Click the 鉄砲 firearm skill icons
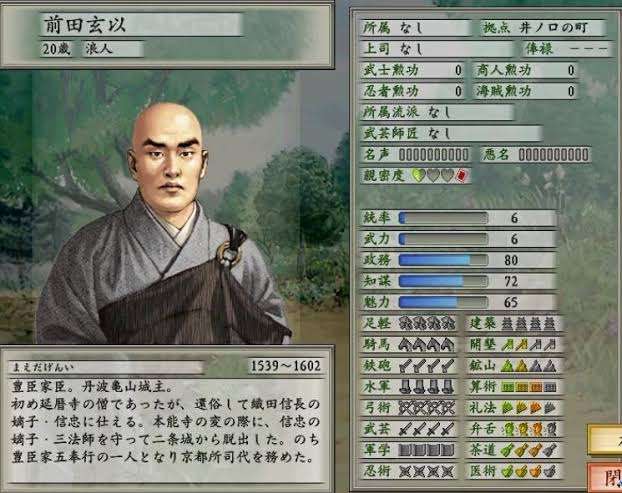622x493 pixels. 427,366
